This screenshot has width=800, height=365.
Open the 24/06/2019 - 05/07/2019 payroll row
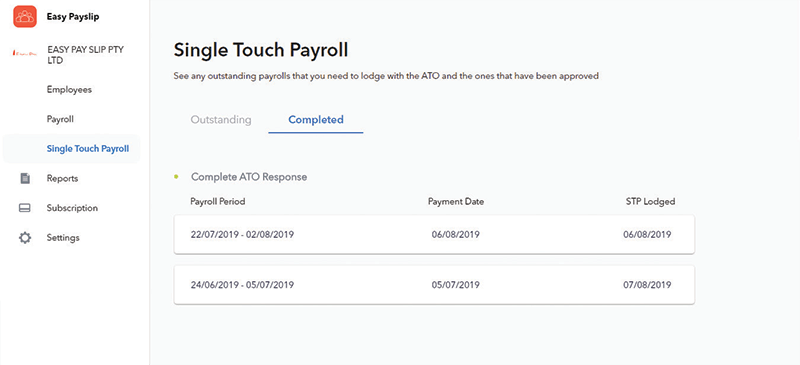point(434,284)
